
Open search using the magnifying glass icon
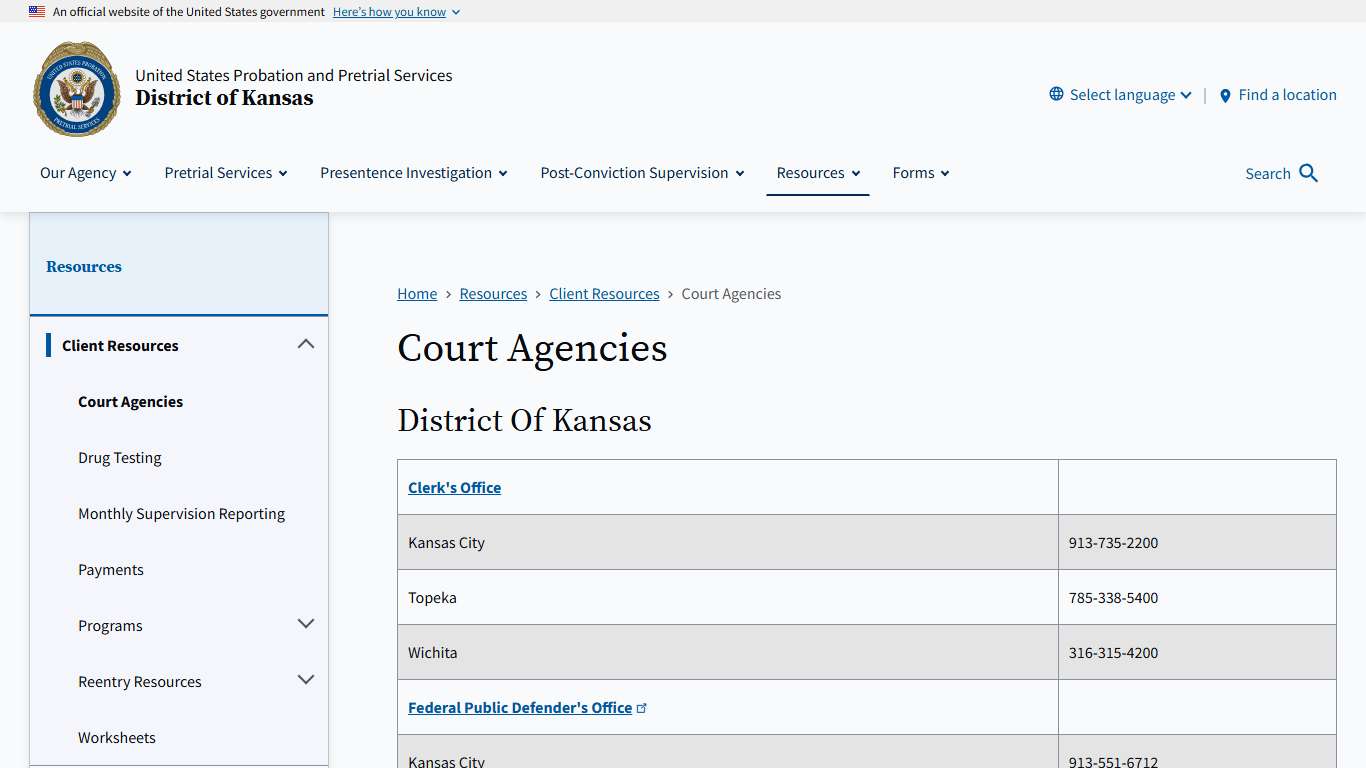tap(1310, 173)
